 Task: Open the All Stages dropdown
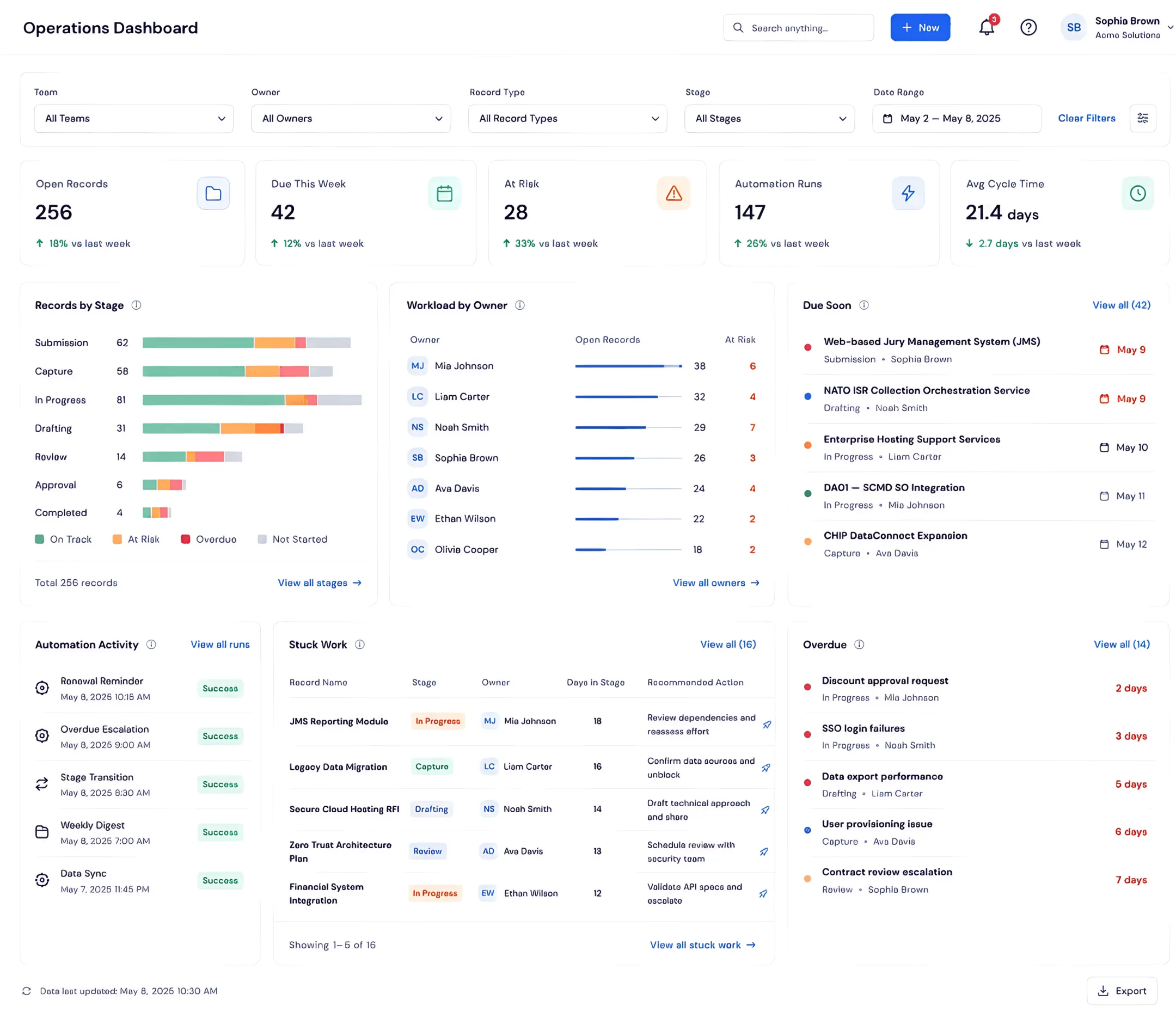point(769,118)
